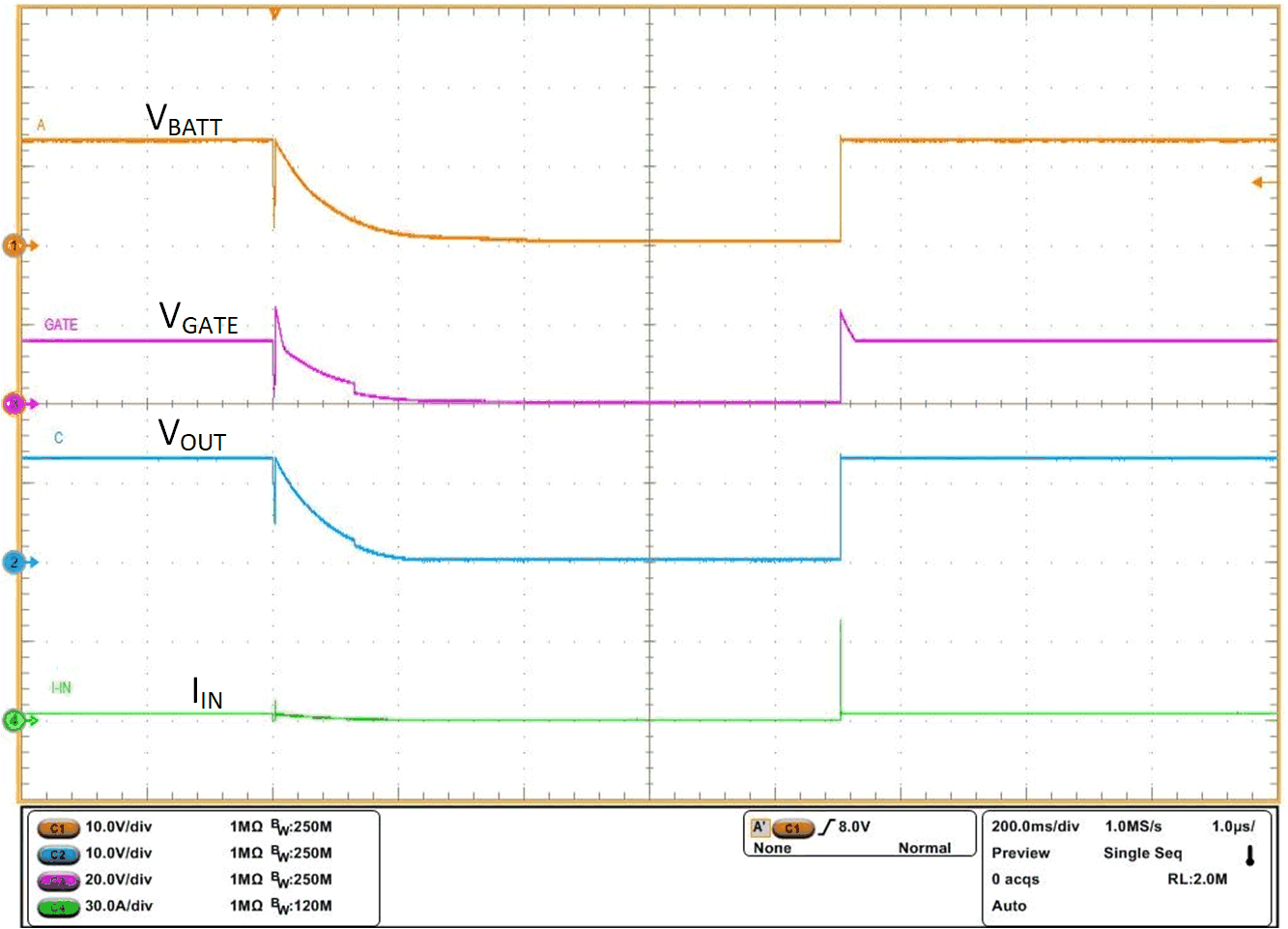This screenshot has height=929, width=1288.
Task: Click the 1.0µs/ resolution readout
Action: [x=1233, y=827]
